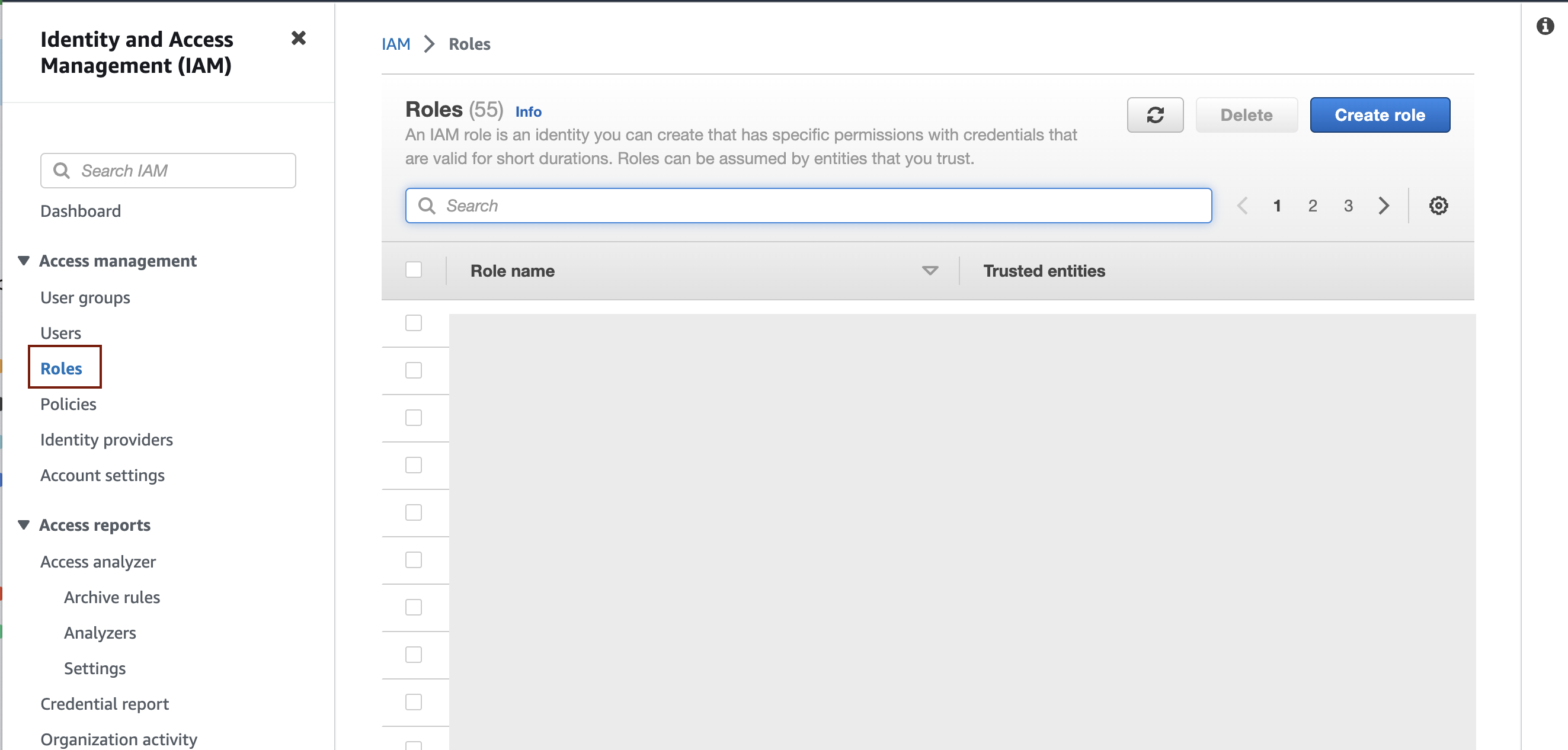
Task: Go to next page of roles
Action: click(x=1384, y=206)
